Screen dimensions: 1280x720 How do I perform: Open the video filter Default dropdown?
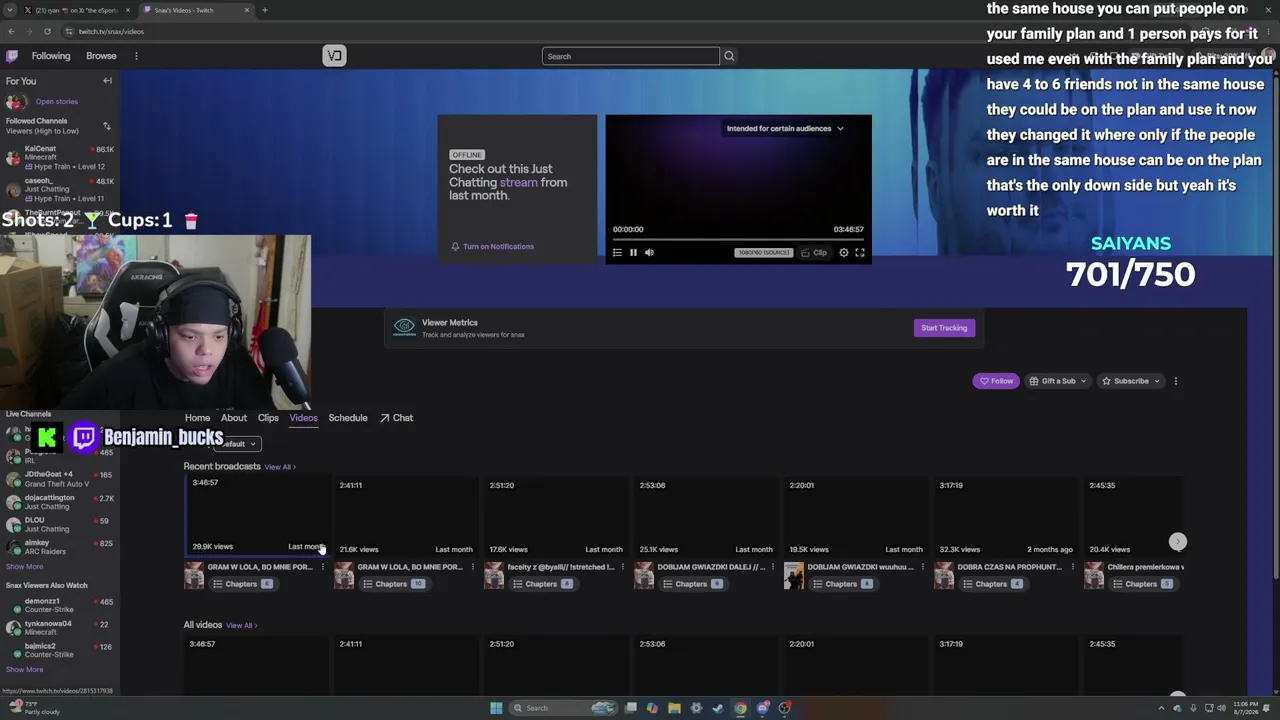[x=236, y=444]
